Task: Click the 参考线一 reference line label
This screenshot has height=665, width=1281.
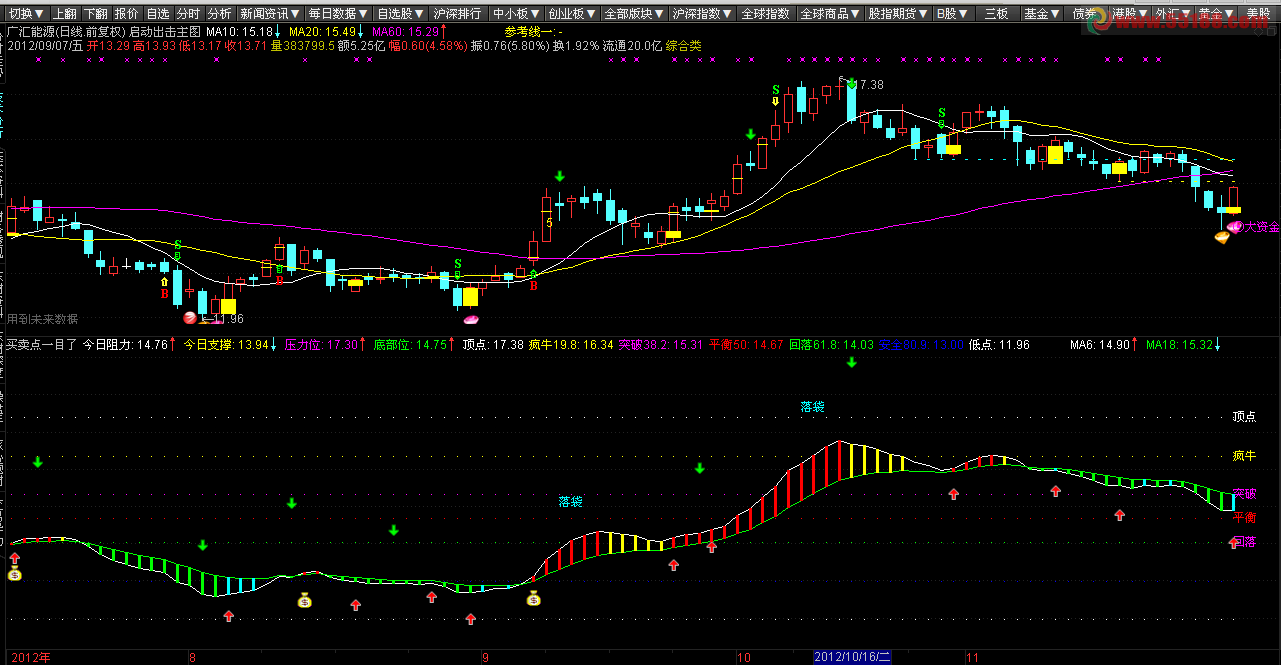Action: [534, 31]
